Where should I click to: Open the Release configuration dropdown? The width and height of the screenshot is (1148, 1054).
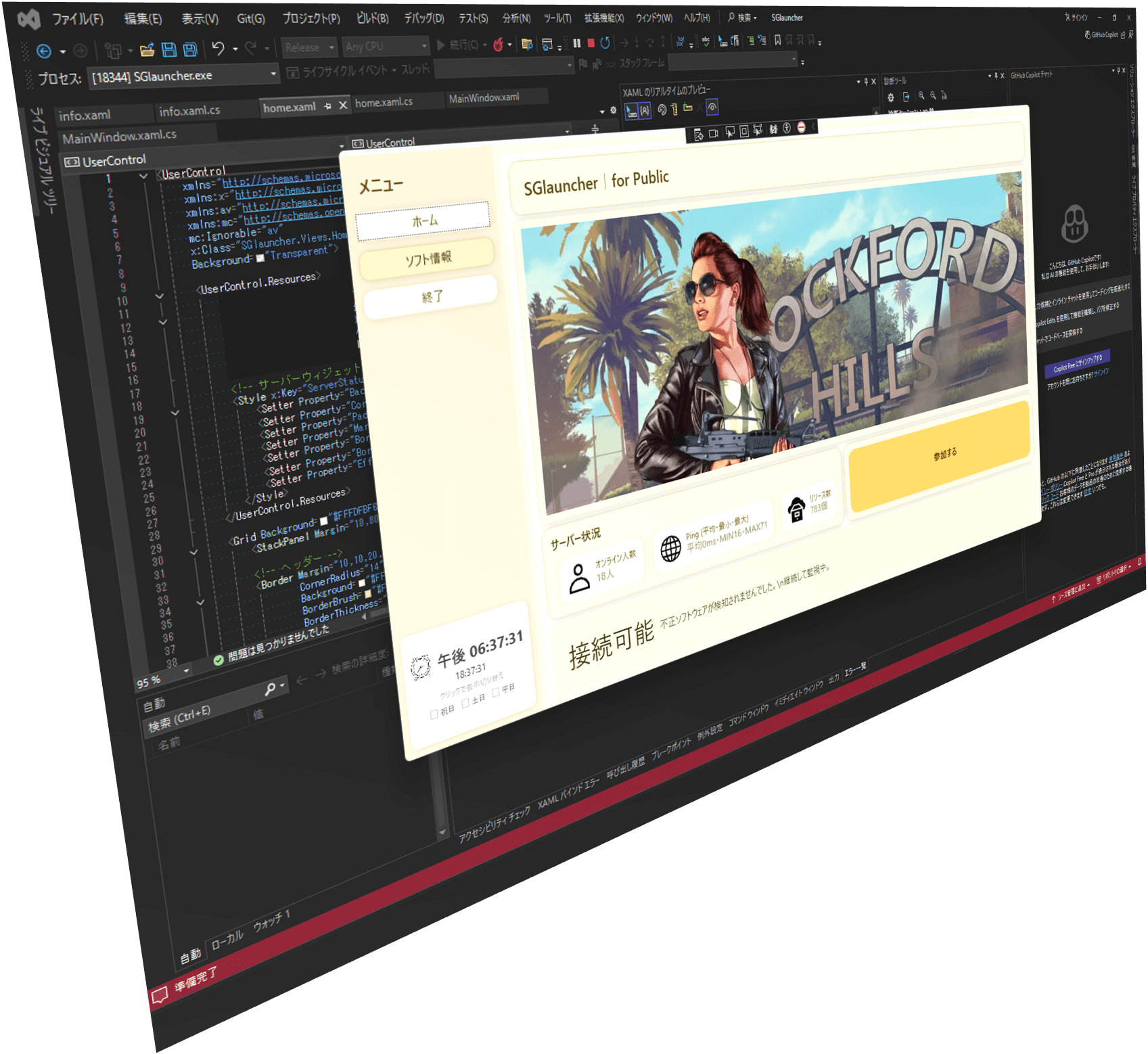click(x=308, y=47)
